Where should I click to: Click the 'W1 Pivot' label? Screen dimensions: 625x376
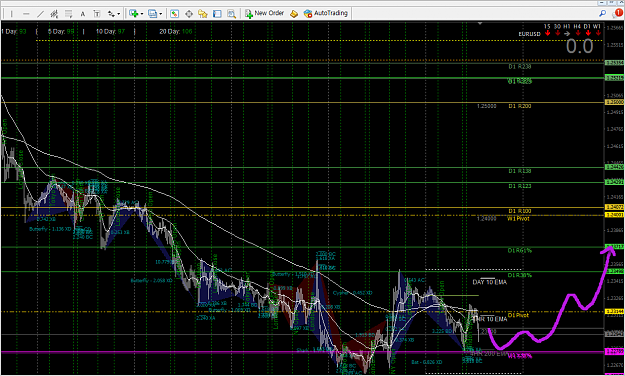click(x=518, y=219)
